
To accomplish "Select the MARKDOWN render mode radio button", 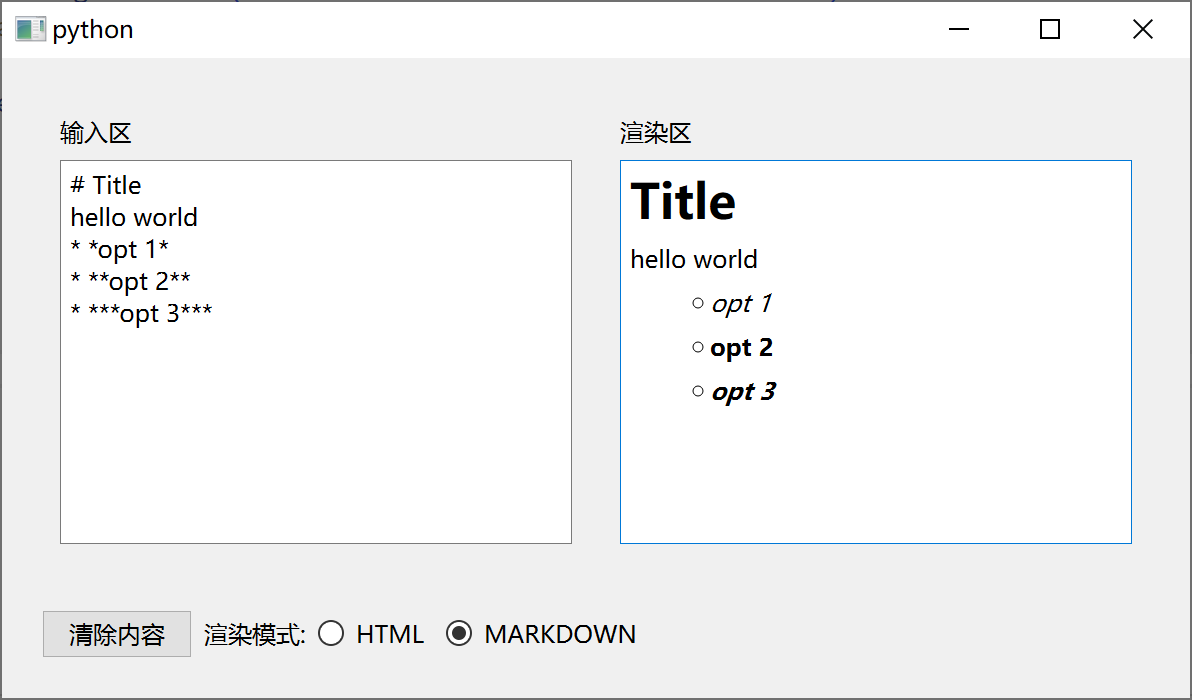I will pos(459,634).
